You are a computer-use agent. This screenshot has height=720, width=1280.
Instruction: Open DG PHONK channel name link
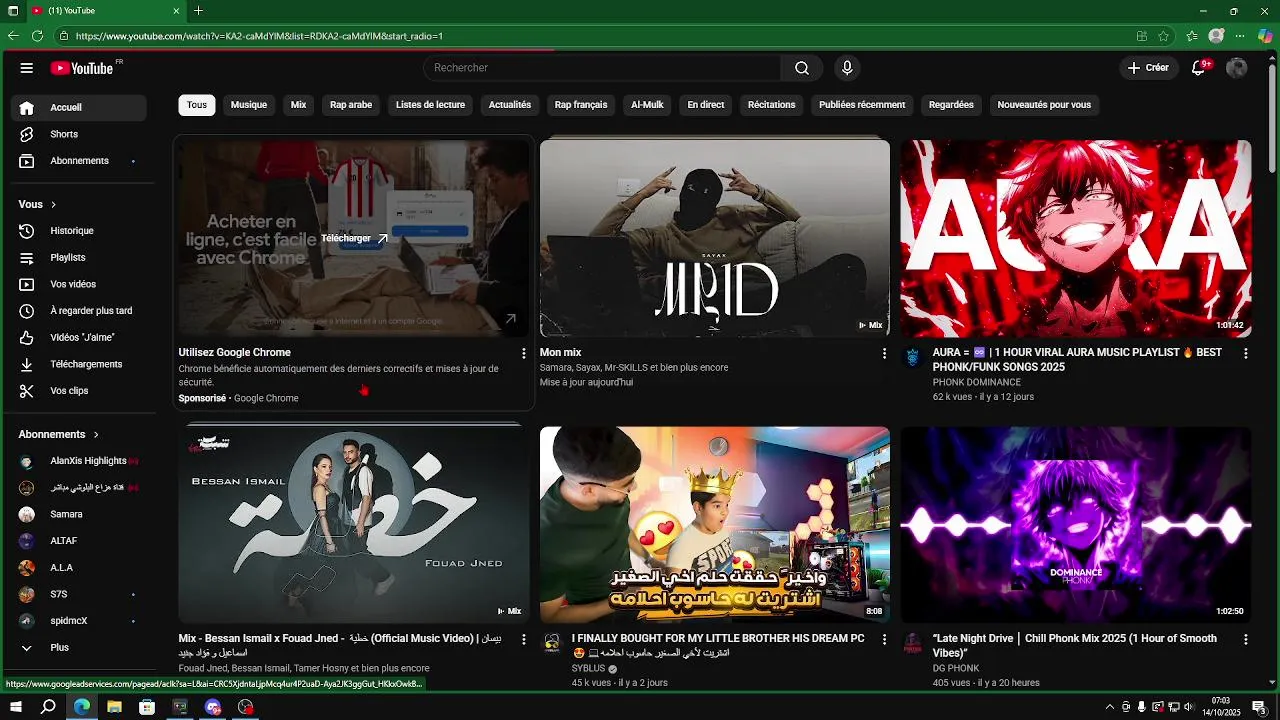pos(956,669)
